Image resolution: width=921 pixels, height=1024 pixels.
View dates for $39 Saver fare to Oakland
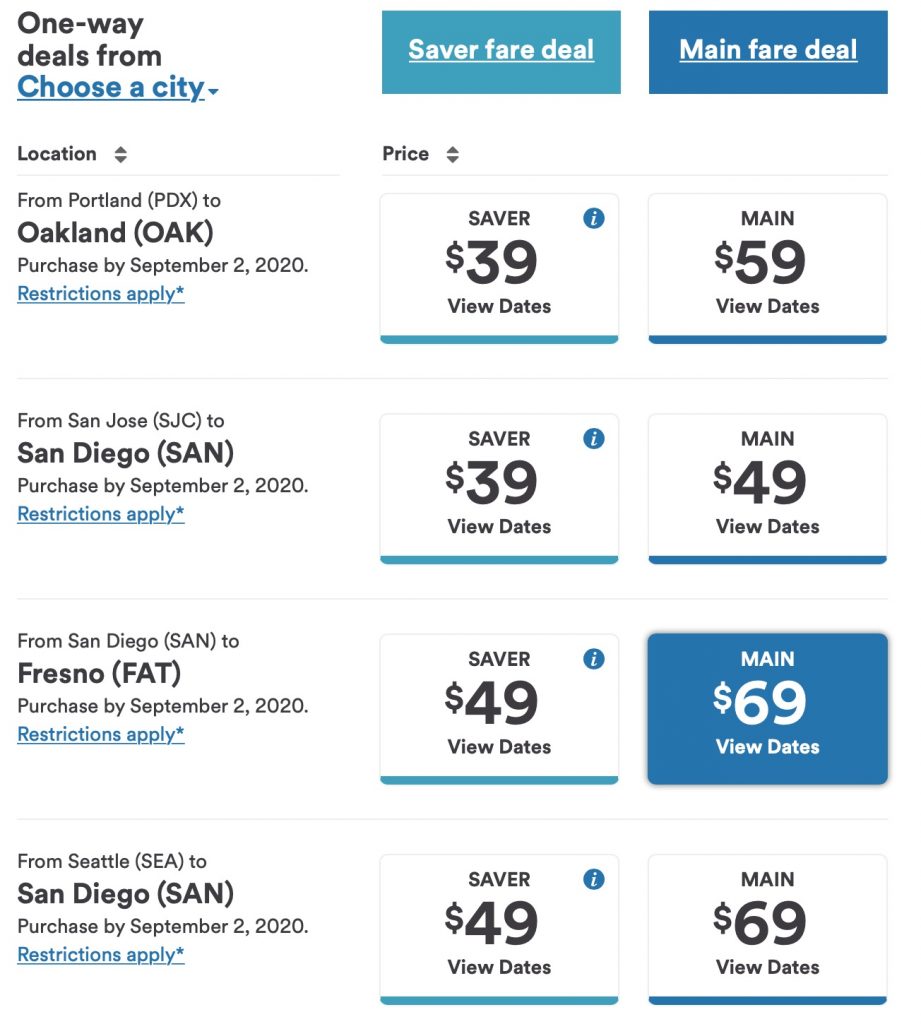click(x=499, y=306)
